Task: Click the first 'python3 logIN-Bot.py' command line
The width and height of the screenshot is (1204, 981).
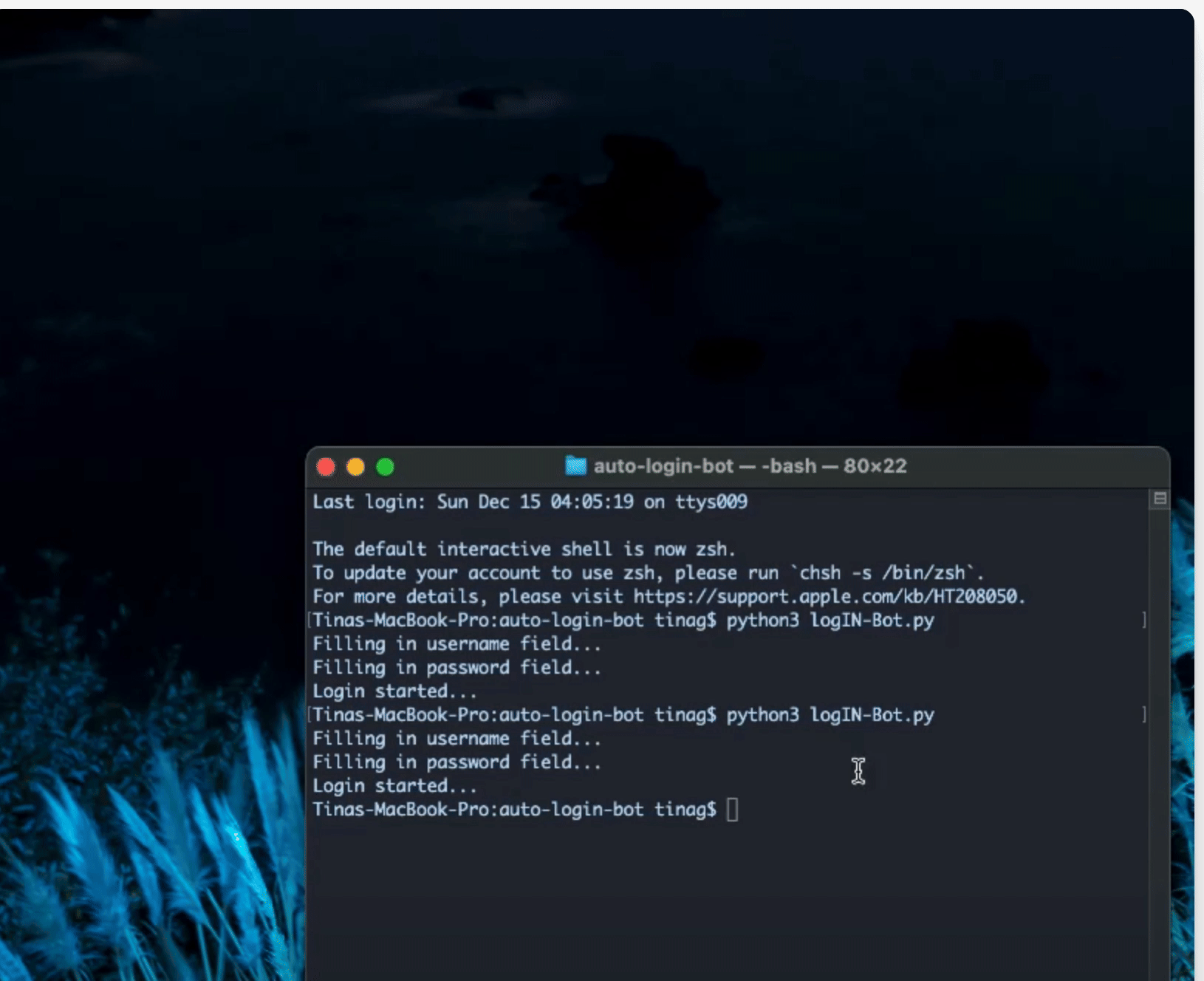Action: coord(623,621)
